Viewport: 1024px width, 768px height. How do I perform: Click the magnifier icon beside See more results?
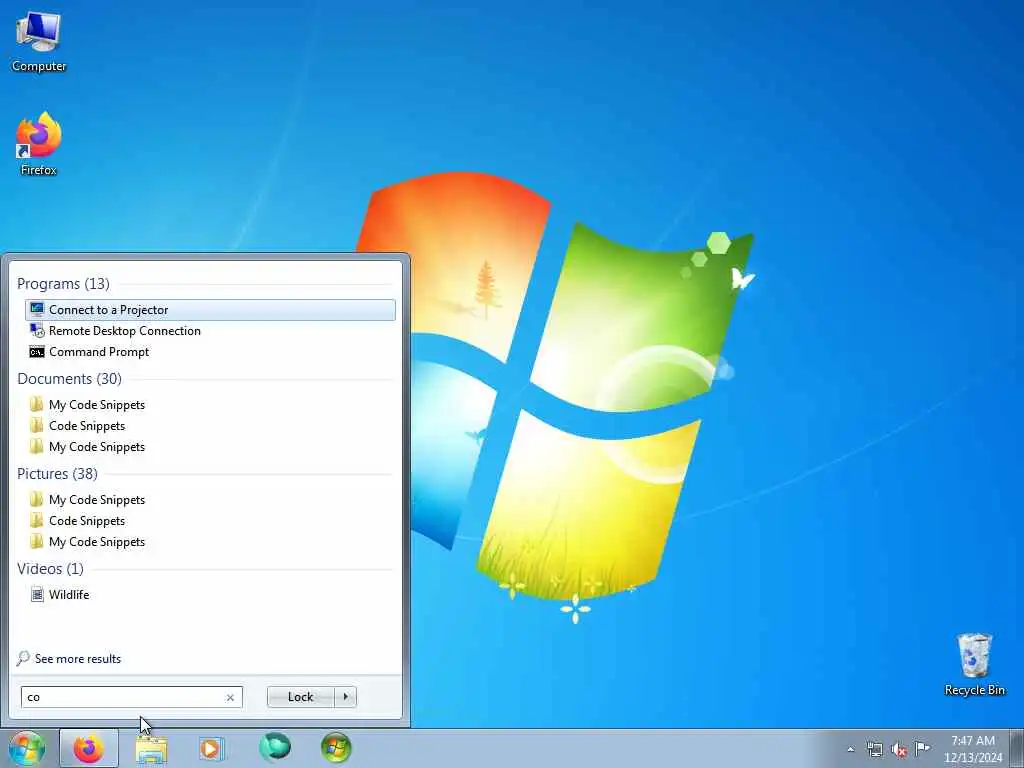click(23, 658)
